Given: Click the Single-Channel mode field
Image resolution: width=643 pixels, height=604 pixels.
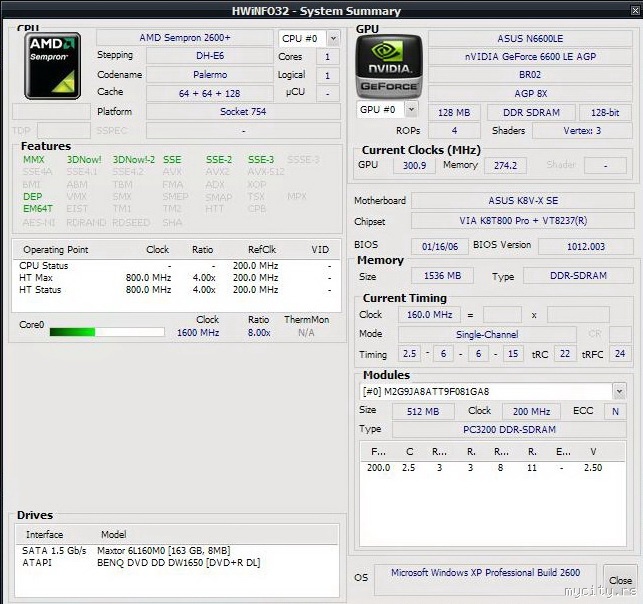Looking at the screenshot, I should [x=487, y=334].
